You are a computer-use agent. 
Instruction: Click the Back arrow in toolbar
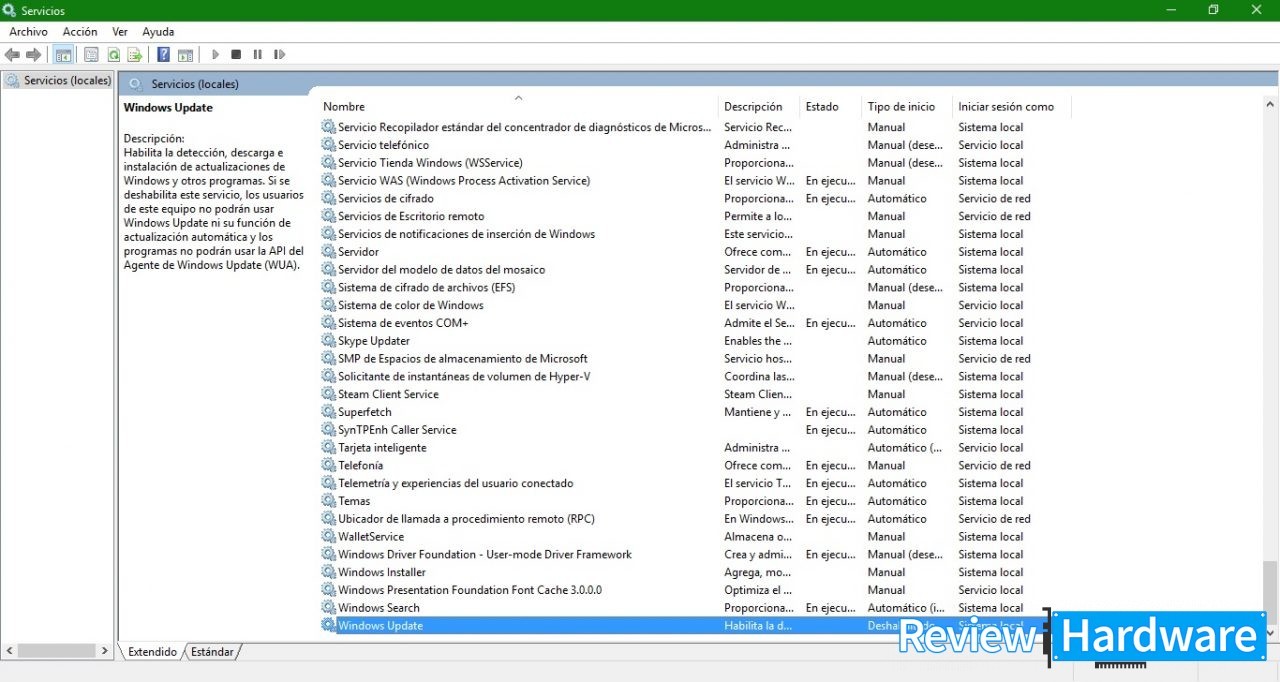coord(12,55)
